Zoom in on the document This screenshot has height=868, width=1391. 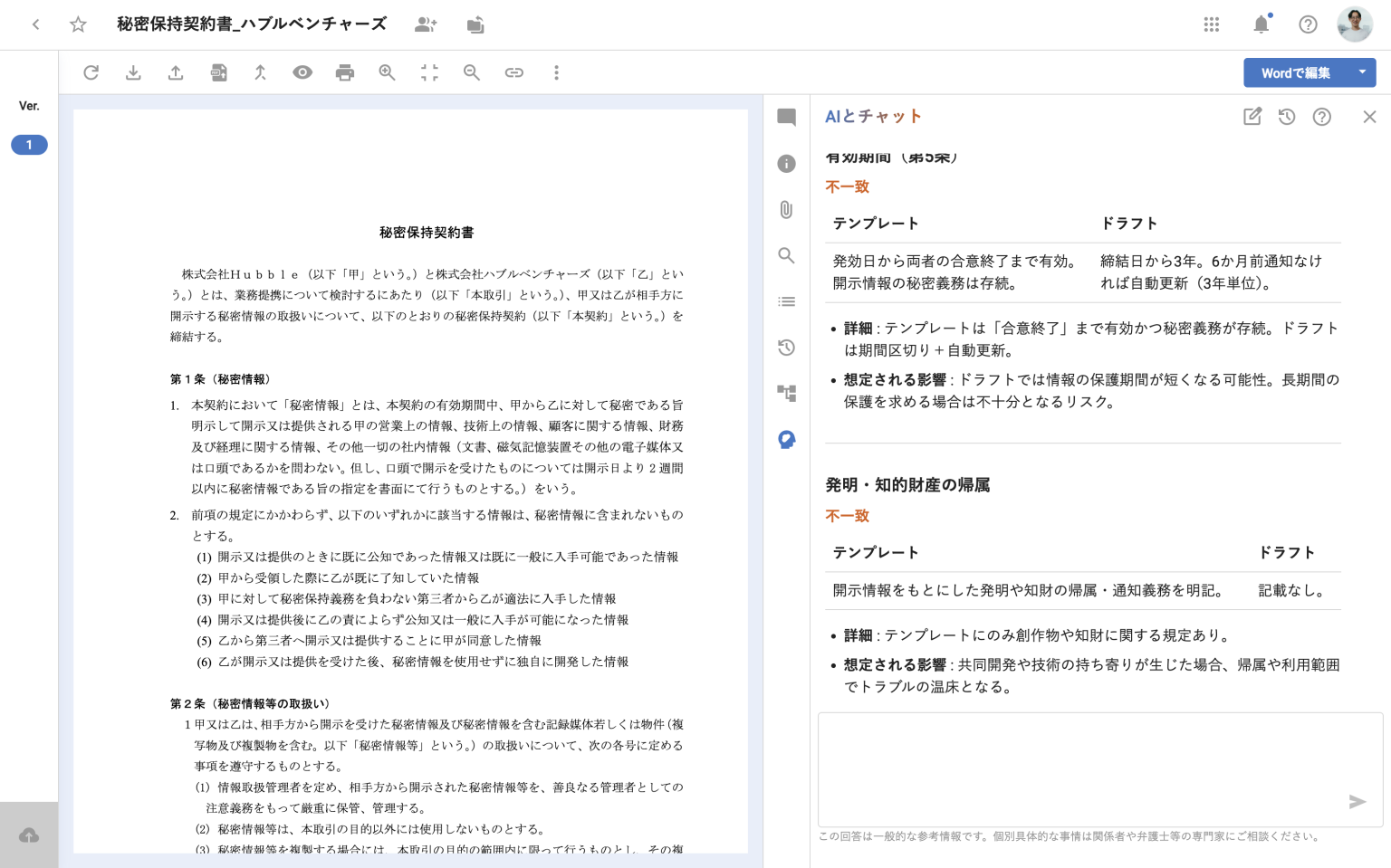[387, 72]
